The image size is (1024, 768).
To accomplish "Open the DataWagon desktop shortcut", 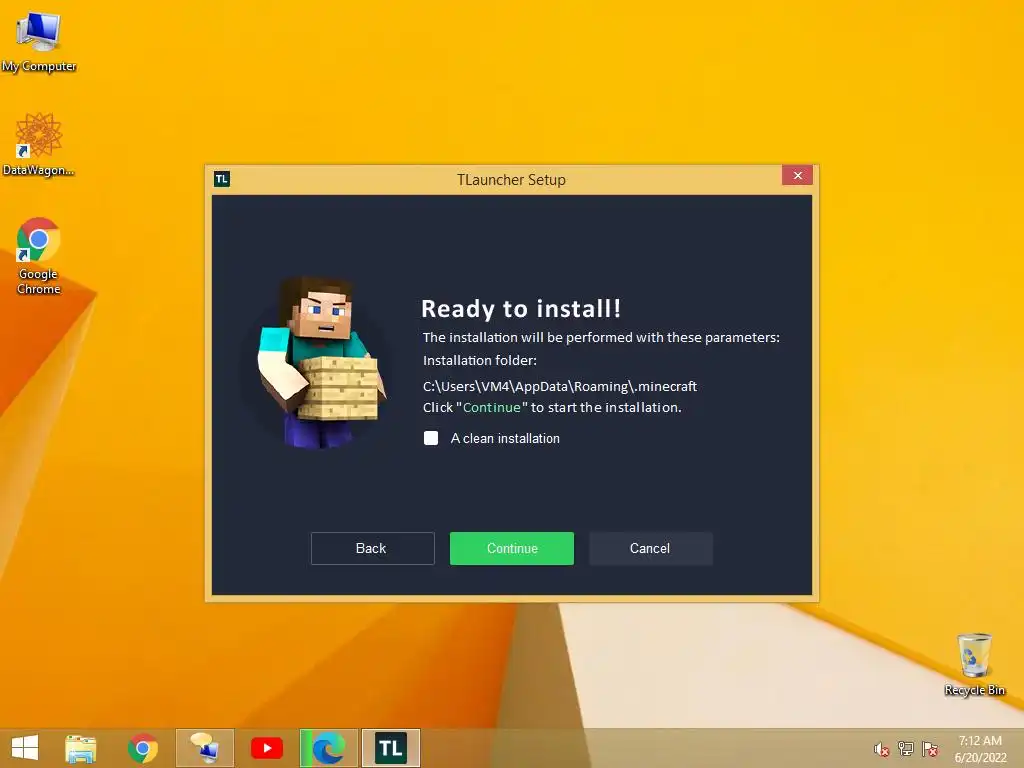I will point(39,144).
